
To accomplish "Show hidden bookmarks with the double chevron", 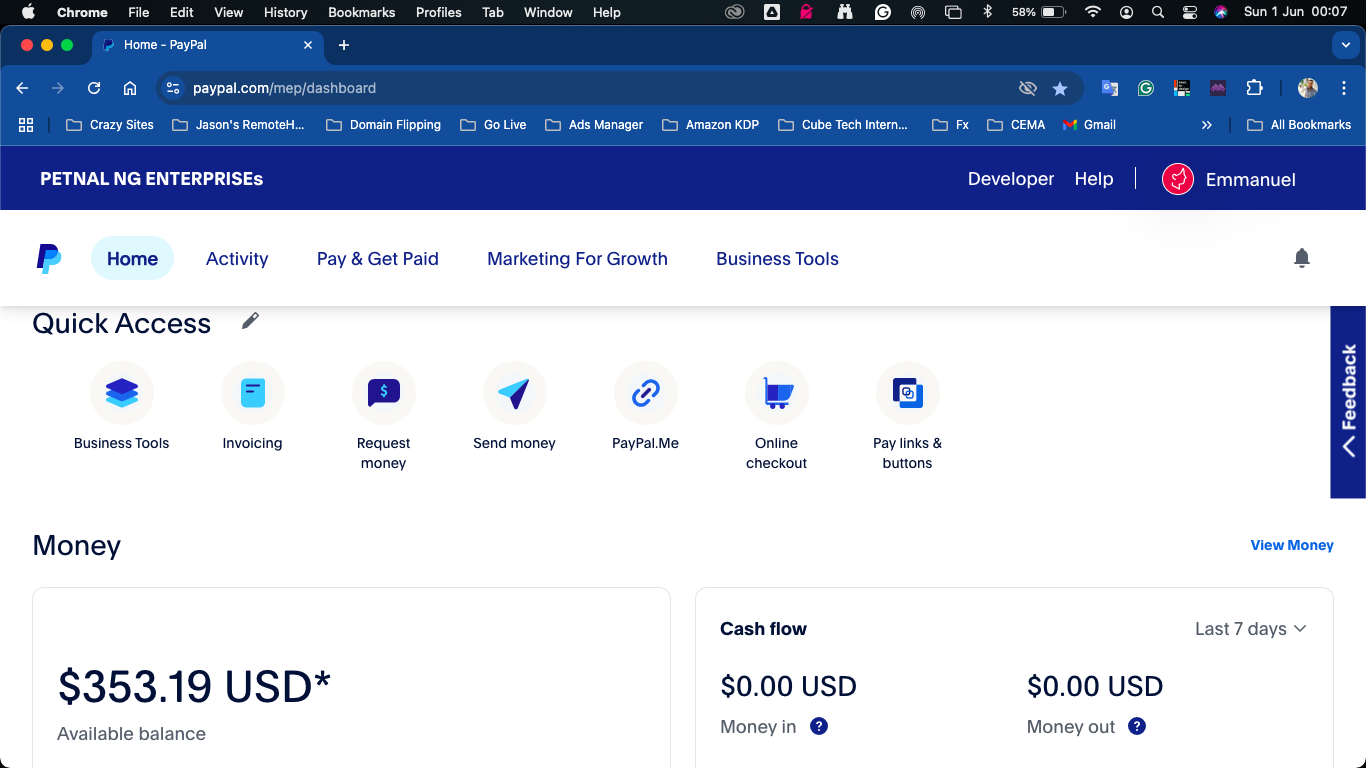I will click(1207, 125).
